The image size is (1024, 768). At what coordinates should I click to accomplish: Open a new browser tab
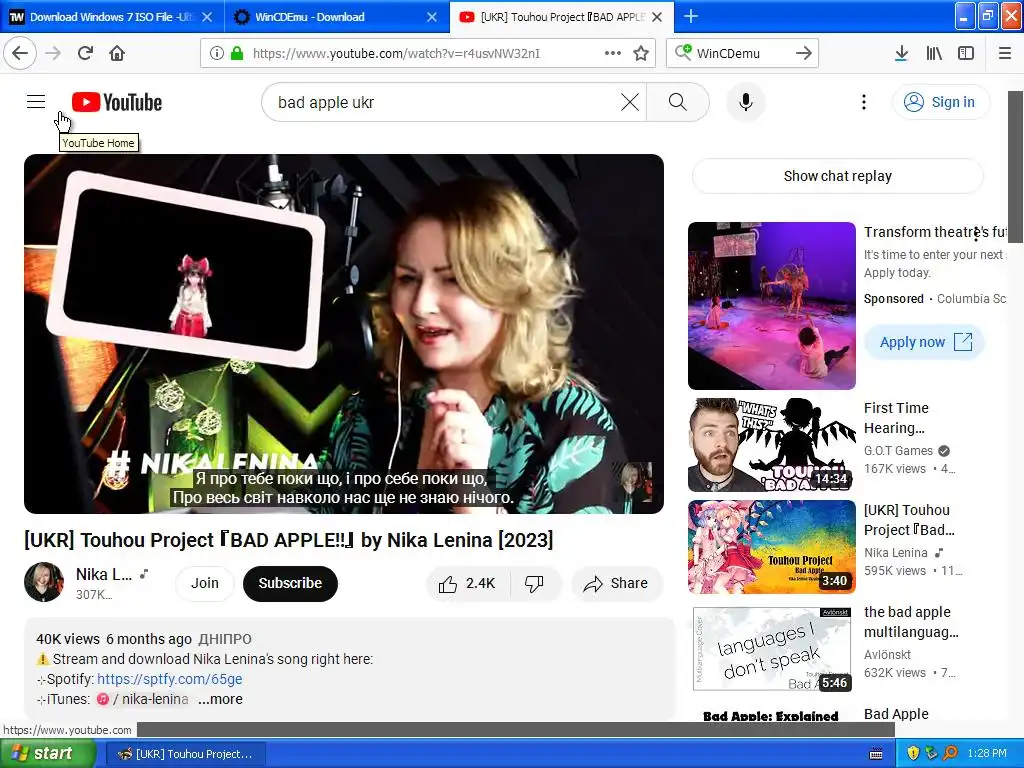tap(690, 16)
